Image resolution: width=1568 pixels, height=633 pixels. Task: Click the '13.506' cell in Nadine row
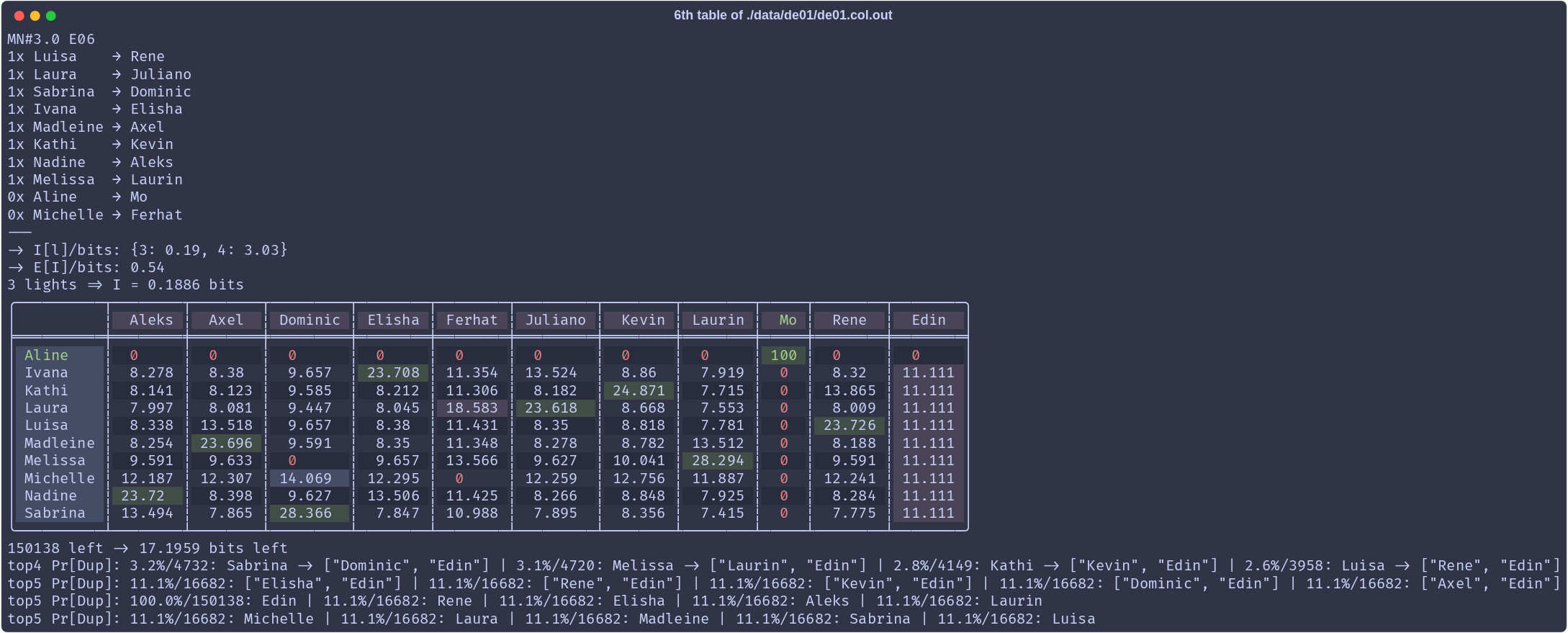(x=393, y=495)
